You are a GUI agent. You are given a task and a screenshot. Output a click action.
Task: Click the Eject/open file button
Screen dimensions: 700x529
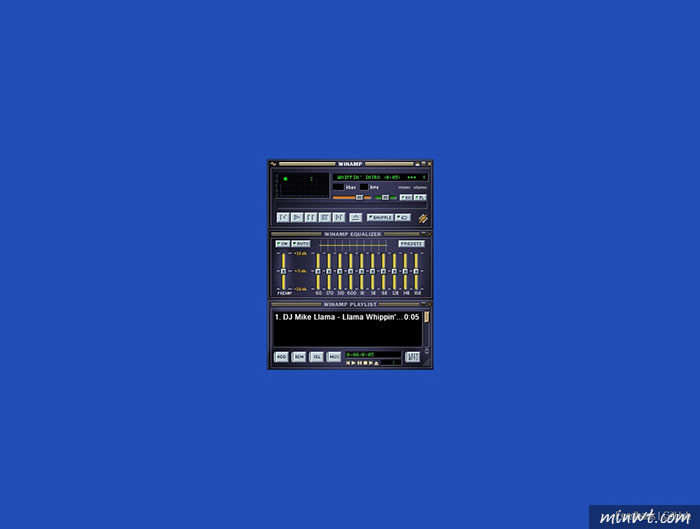[x=355, y=217]
